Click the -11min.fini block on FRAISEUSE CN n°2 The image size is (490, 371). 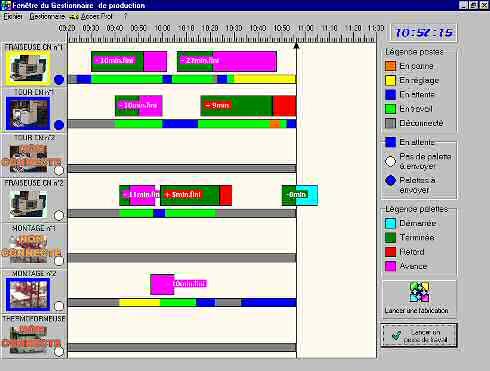click(137, 195)
